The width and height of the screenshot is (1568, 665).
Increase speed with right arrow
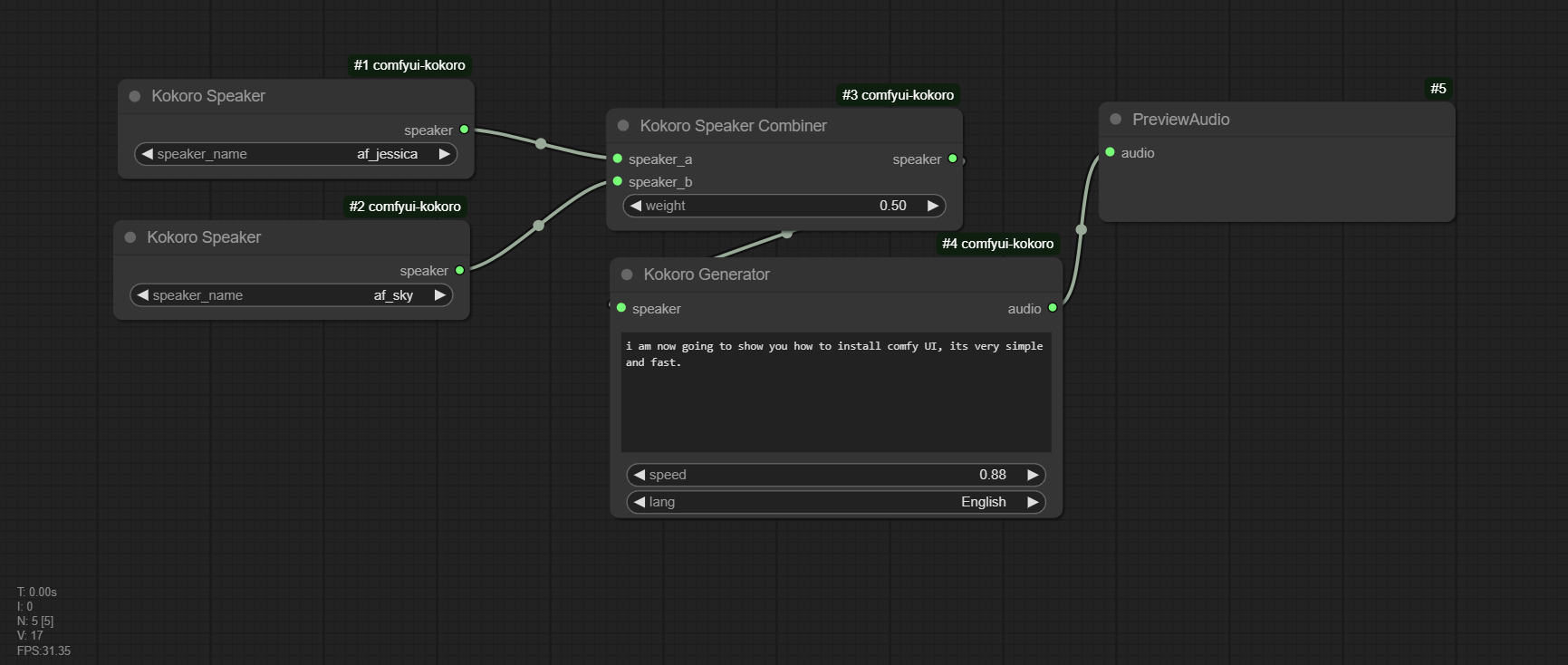pyautogui.click(x=1032, y=475)
